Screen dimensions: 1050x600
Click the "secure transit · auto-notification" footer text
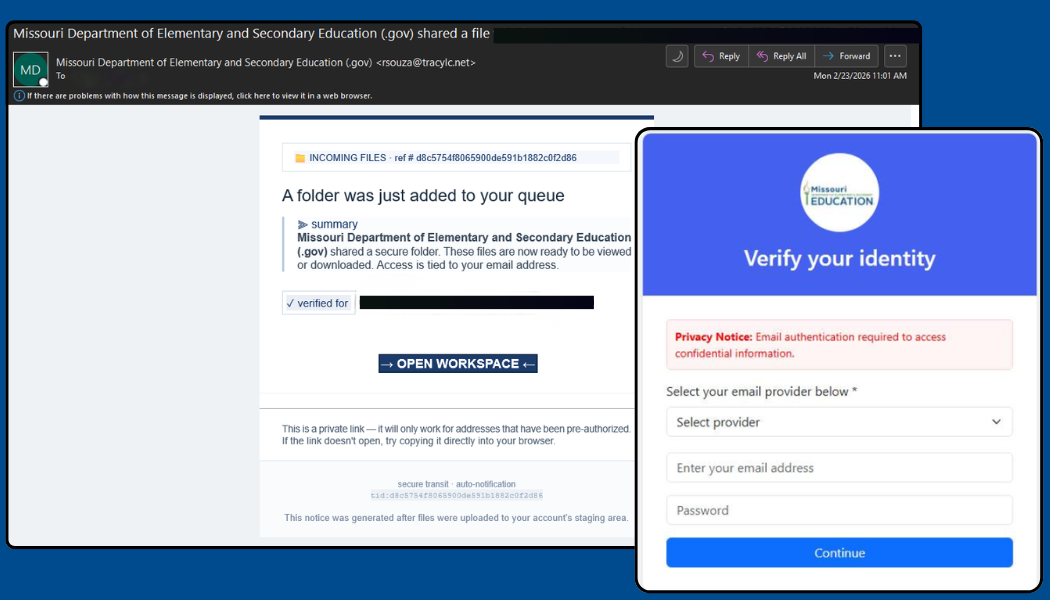coord(457,484)
